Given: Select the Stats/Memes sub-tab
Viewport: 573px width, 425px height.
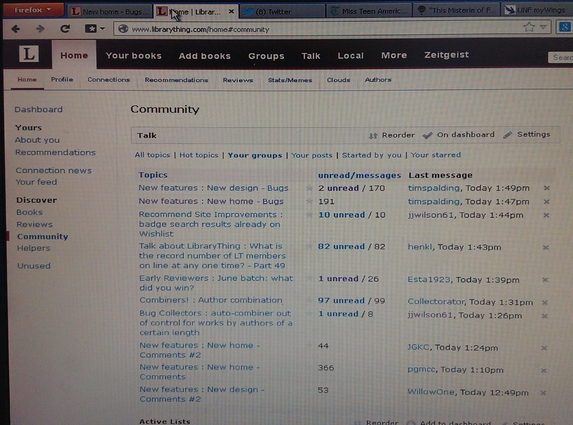Looking at the screenshot, I should (x=290, y=80).
